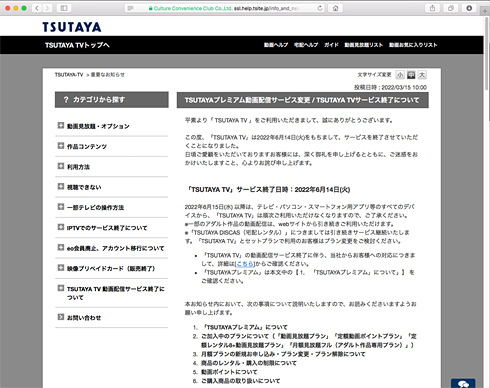The width and height of the screenshot is (490, 388).
Task: Click the Safari address bar
Action: (x=225, y=8)
